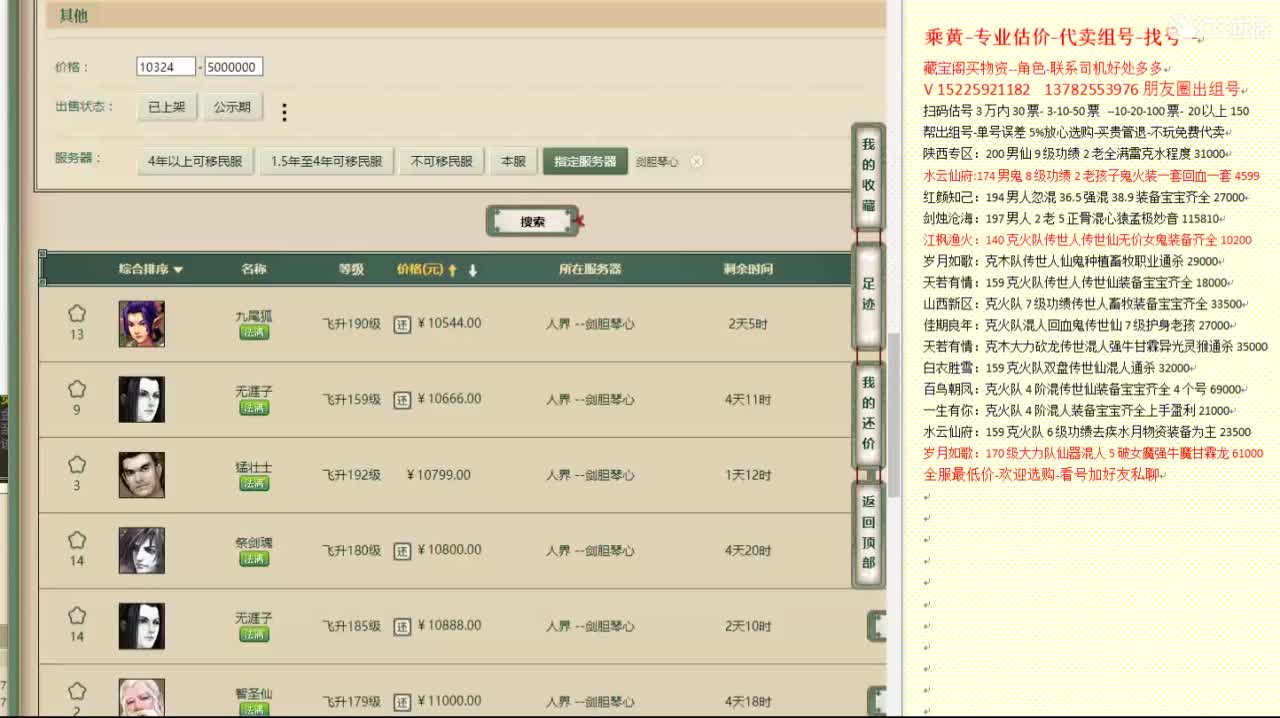Click 剩余时间 column header
The image size is (1280, 718).
coord(748,269)
